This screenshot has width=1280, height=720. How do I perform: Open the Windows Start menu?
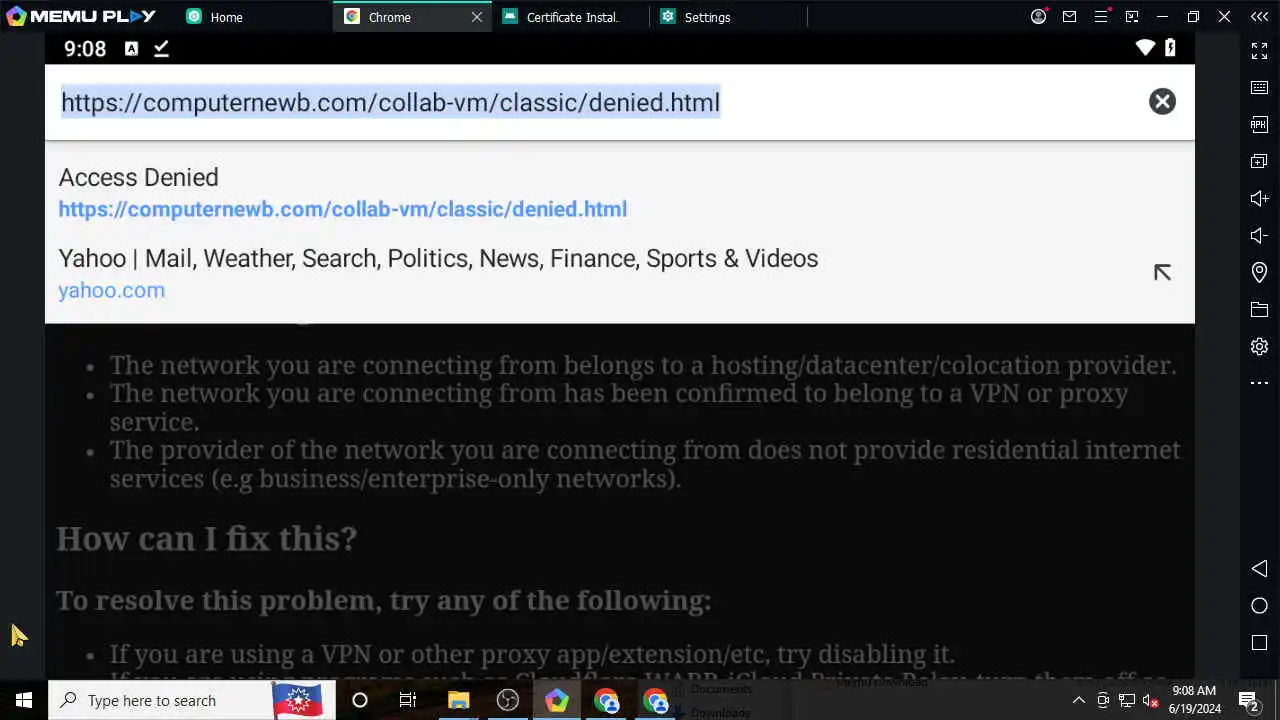coord(24,700)
